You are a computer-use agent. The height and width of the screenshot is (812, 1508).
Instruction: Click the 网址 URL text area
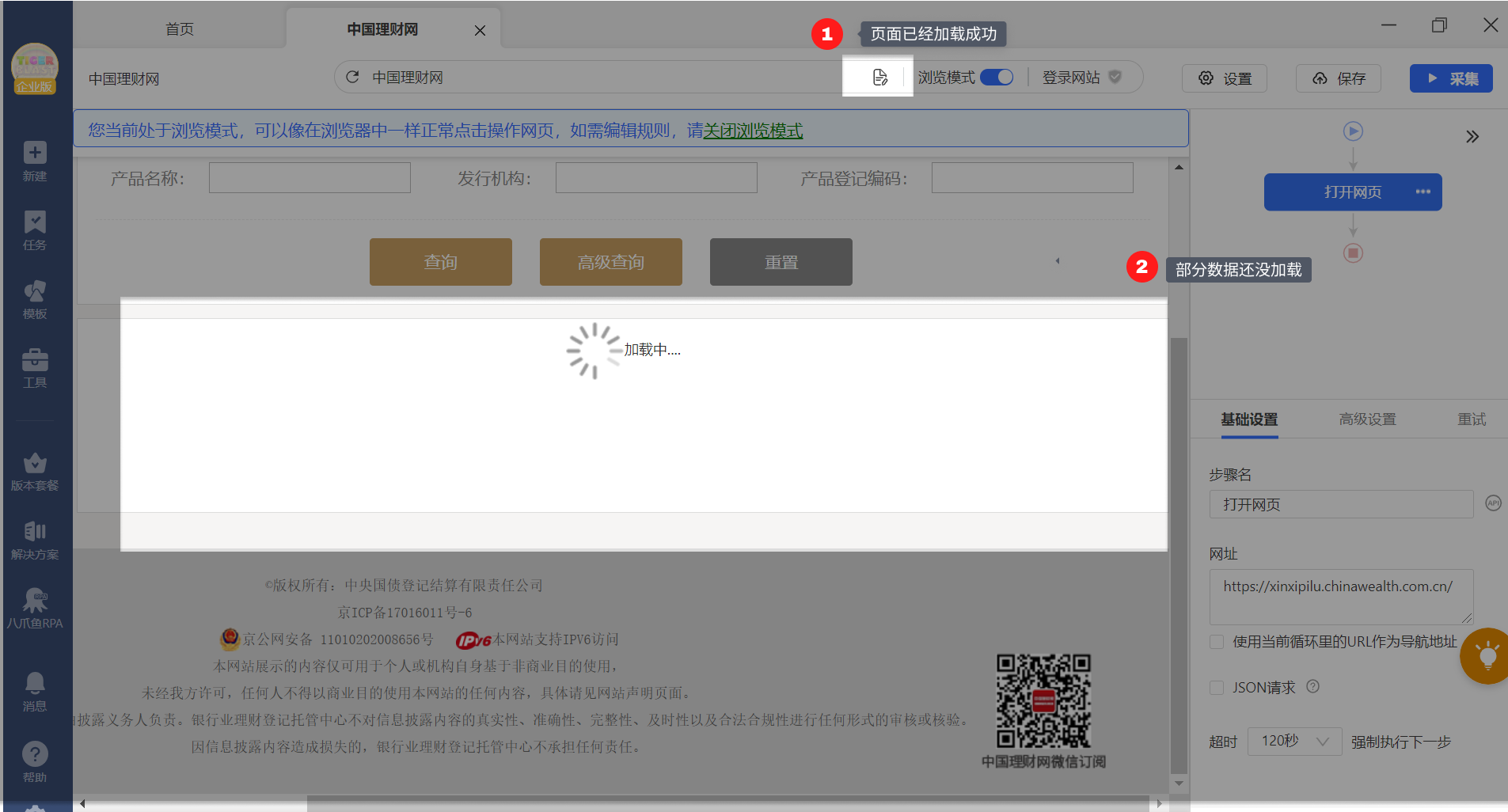(x=1341, y=597)
